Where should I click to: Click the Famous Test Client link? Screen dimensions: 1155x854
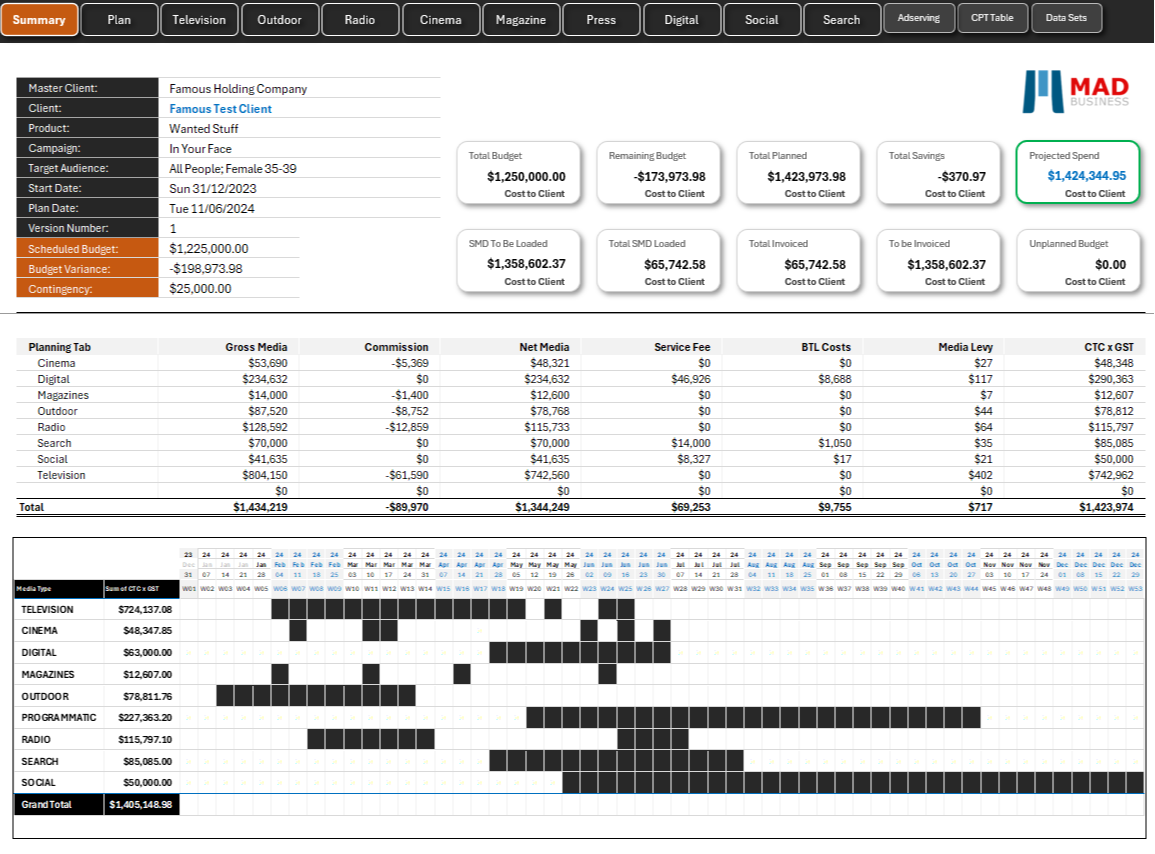(220, 108)
